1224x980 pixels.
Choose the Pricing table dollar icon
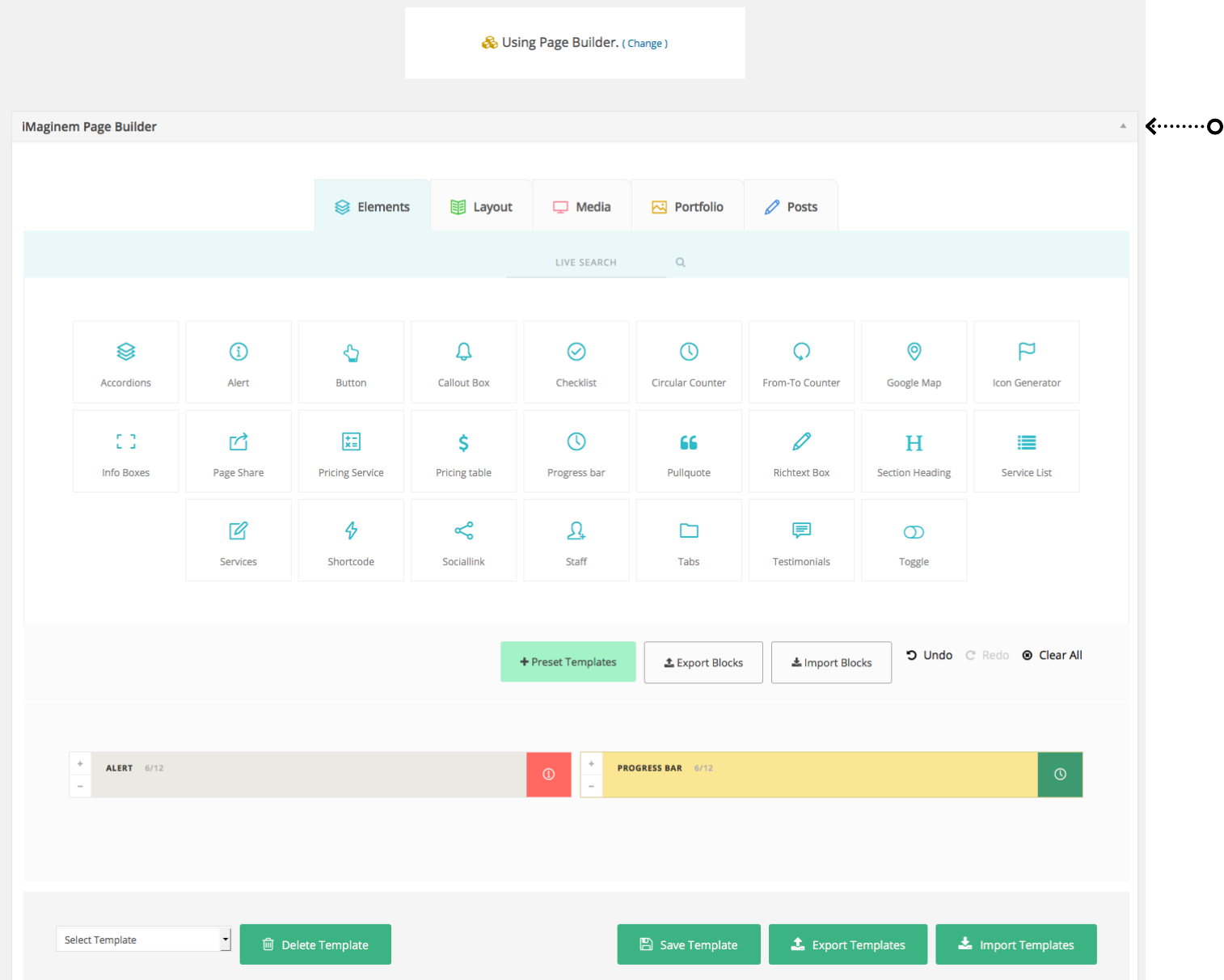[463, 442]
